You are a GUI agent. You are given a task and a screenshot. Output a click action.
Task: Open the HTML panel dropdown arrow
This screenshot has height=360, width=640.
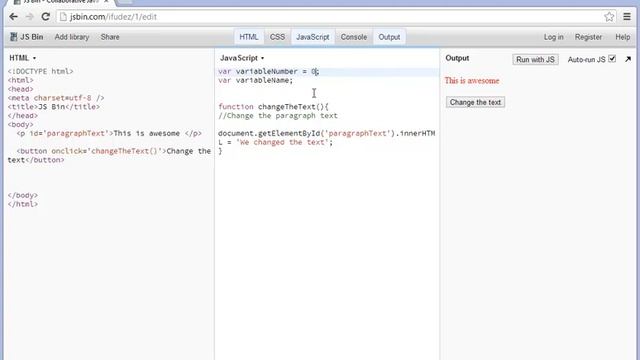[x=34, y=58]
